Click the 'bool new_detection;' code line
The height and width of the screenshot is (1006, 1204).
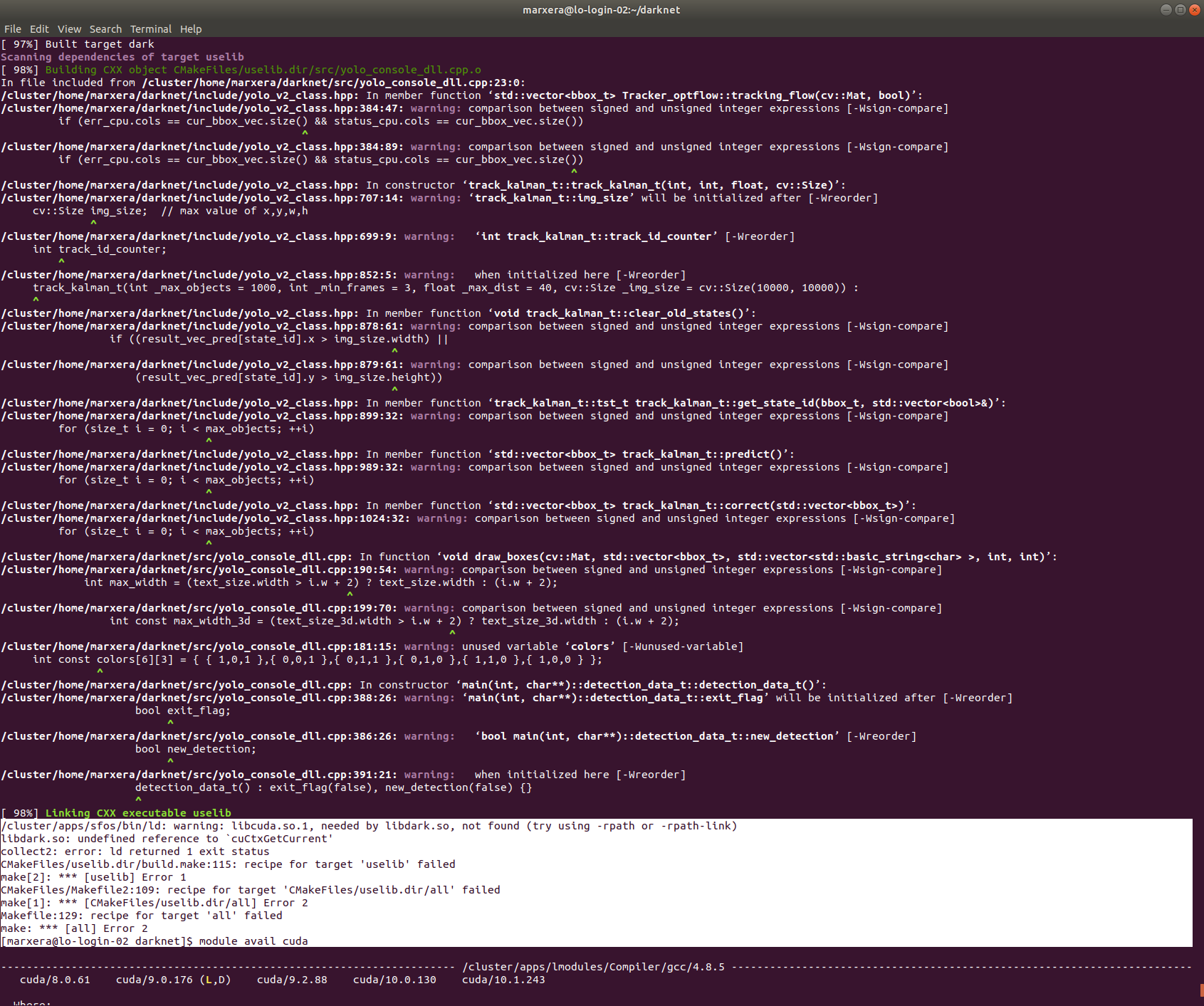point(196,749)
